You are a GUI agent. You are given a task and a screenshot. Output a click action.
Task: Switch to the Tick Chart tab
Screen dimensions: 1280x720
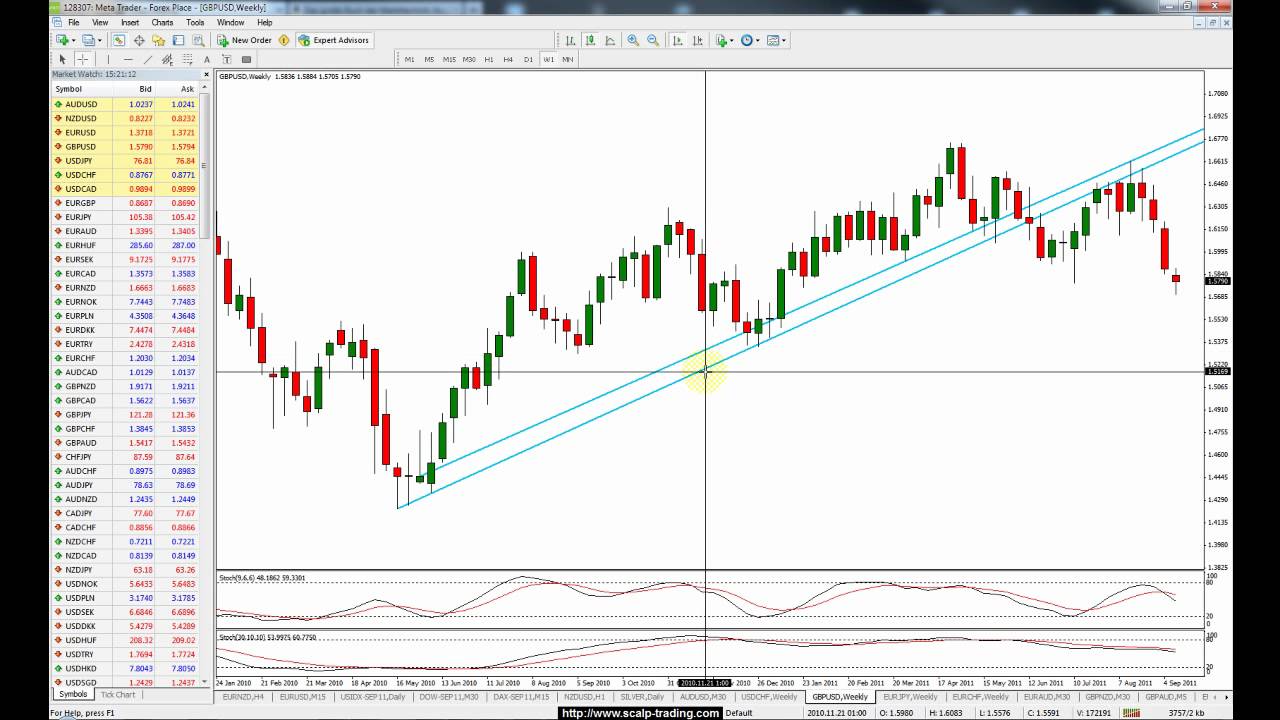(x=118, y=694)
